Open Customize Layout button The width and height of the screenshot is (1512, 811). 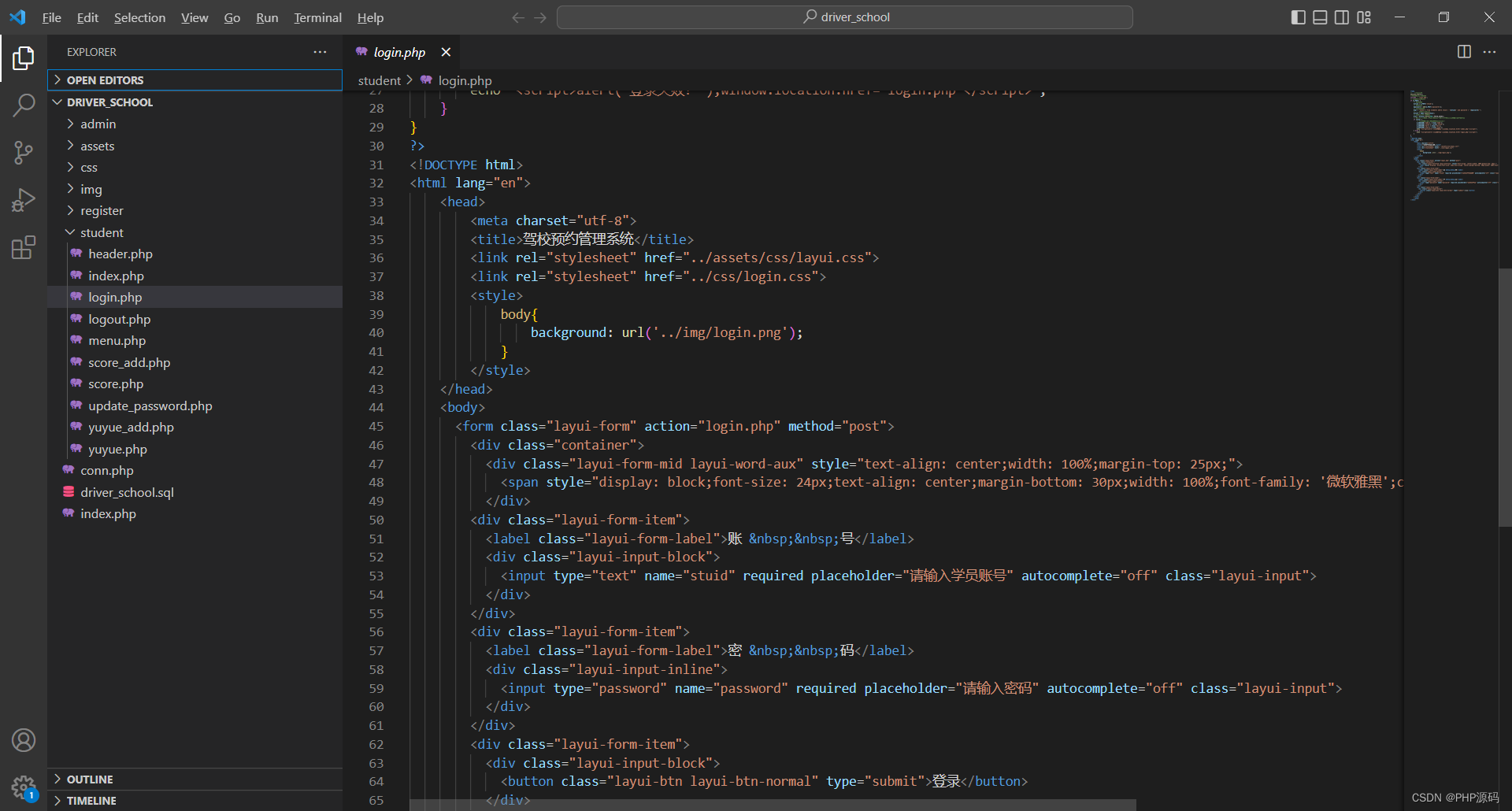(1364, 17)
